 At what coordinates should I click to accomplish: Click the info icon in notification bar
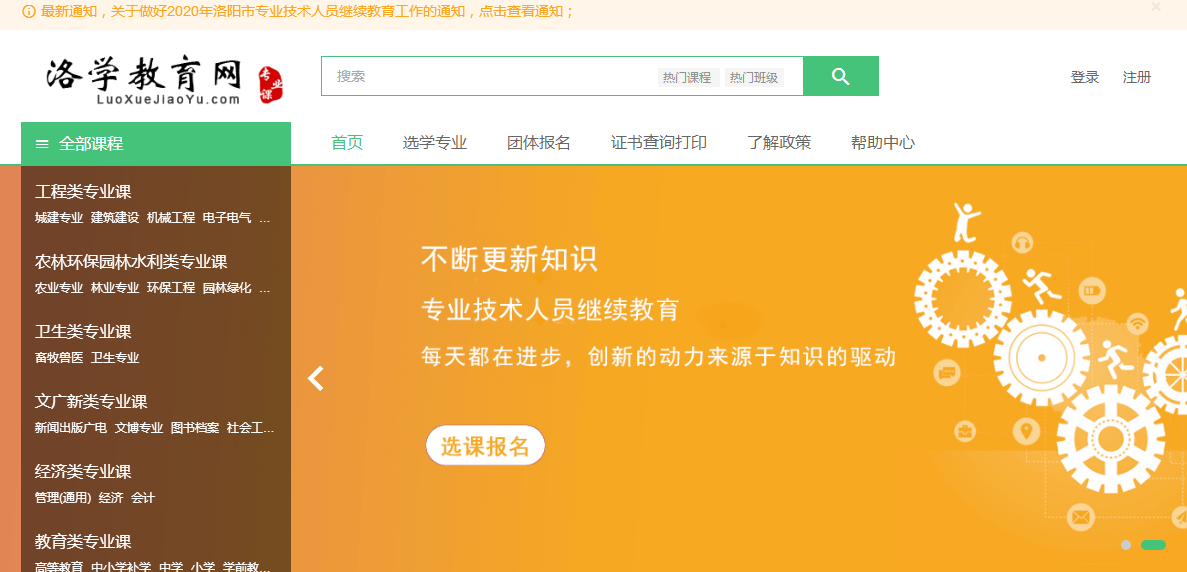point(28,12)
